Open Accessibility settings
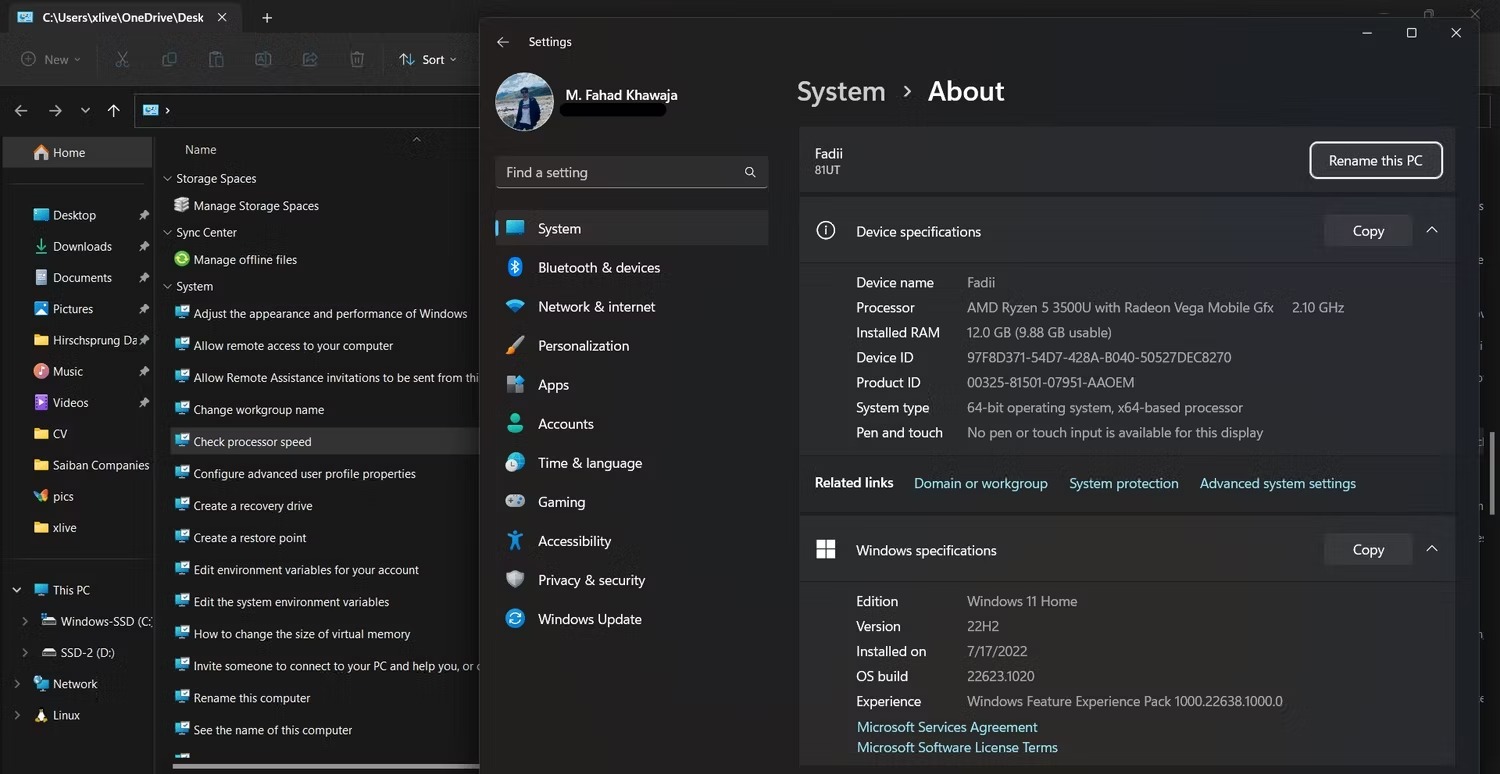This screenshot has width=1500, height=774. click(x=632, y=540)
